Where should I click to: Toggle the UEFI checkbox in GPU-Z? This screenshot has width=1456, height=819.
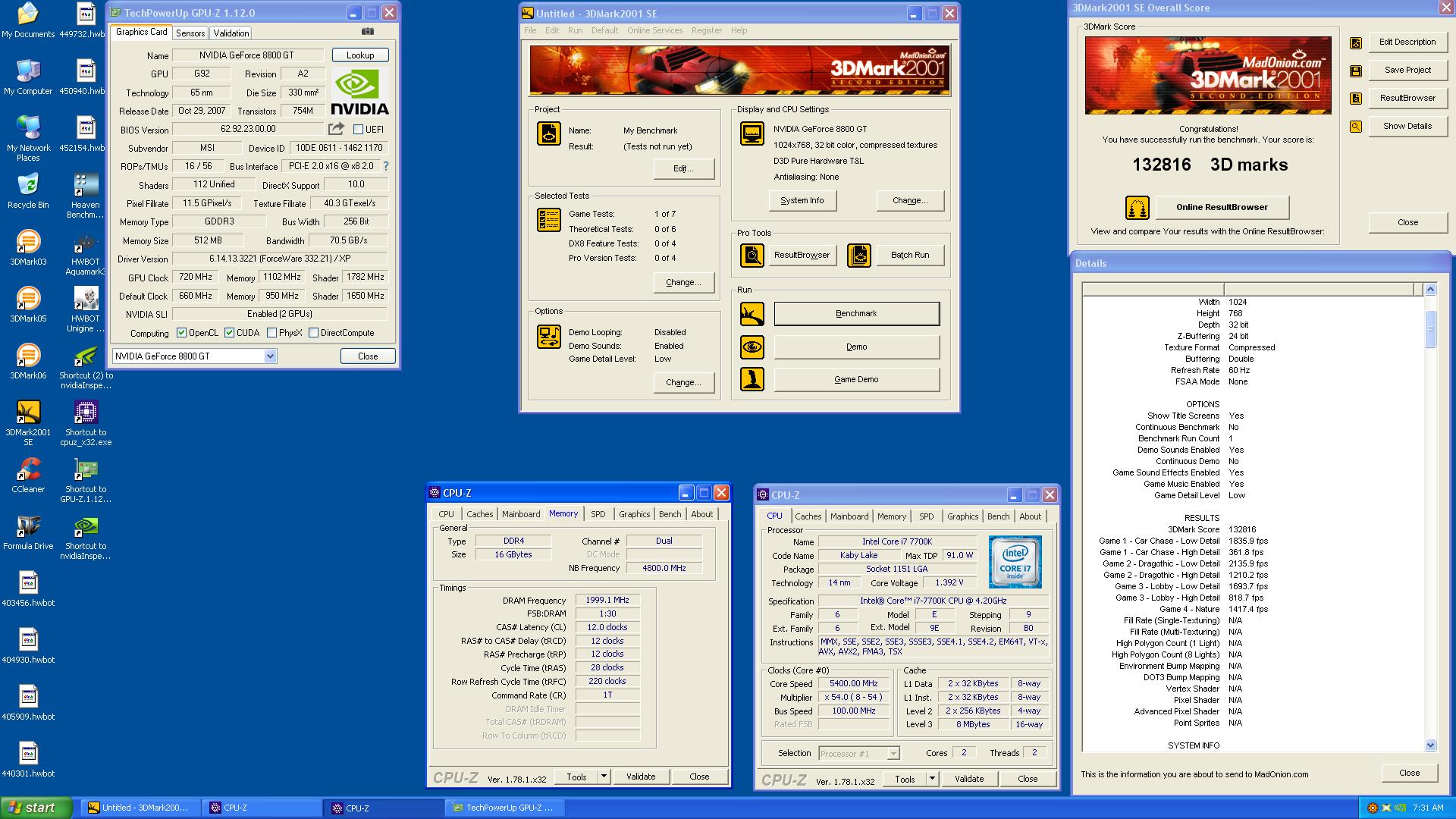pos(358,130)
